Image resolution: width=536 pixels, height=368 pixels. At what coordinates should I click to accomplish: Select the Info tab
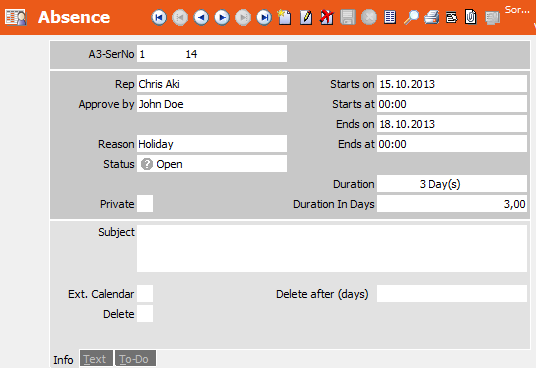[63, 359]
